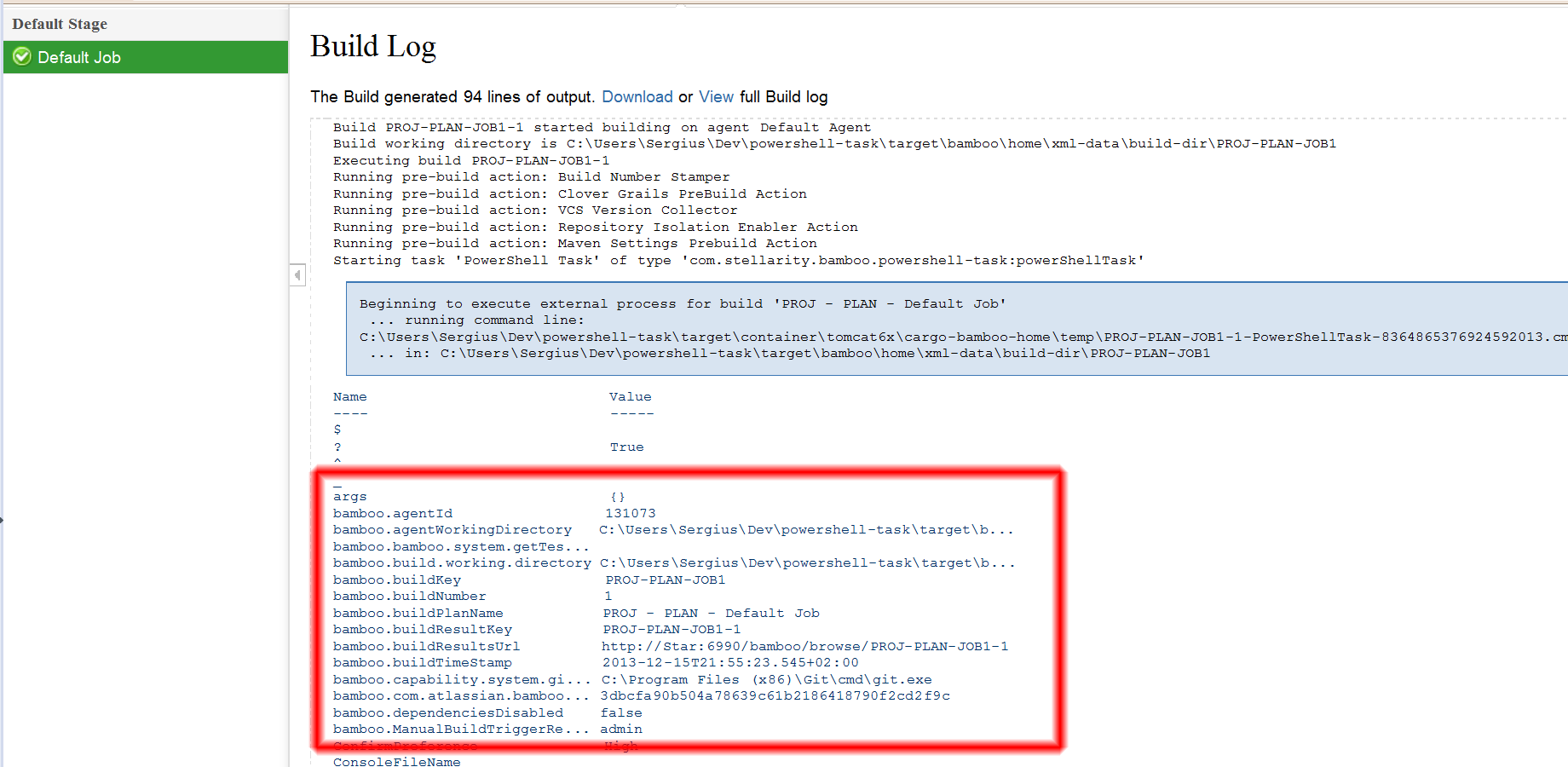
Task: Click 'Repository Isolation Enabler Action' line
Action: [596, 228]
